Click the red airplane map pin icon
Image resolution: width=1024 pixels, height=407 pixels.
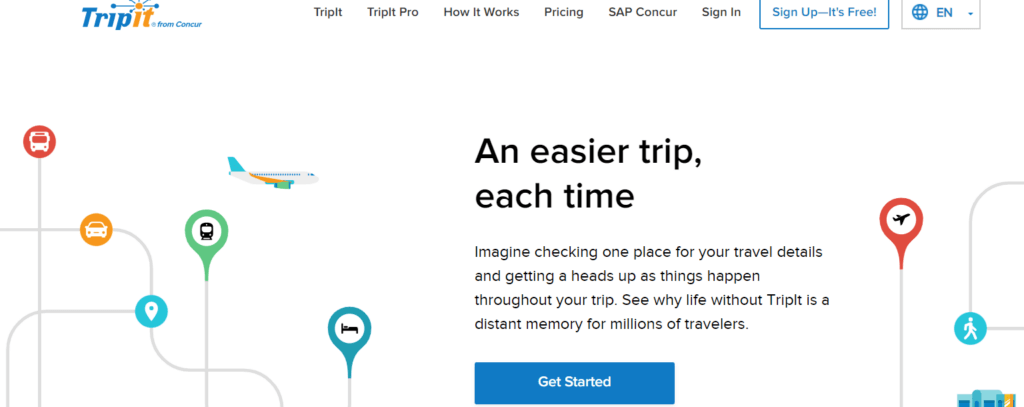click(x=900, y=219)
